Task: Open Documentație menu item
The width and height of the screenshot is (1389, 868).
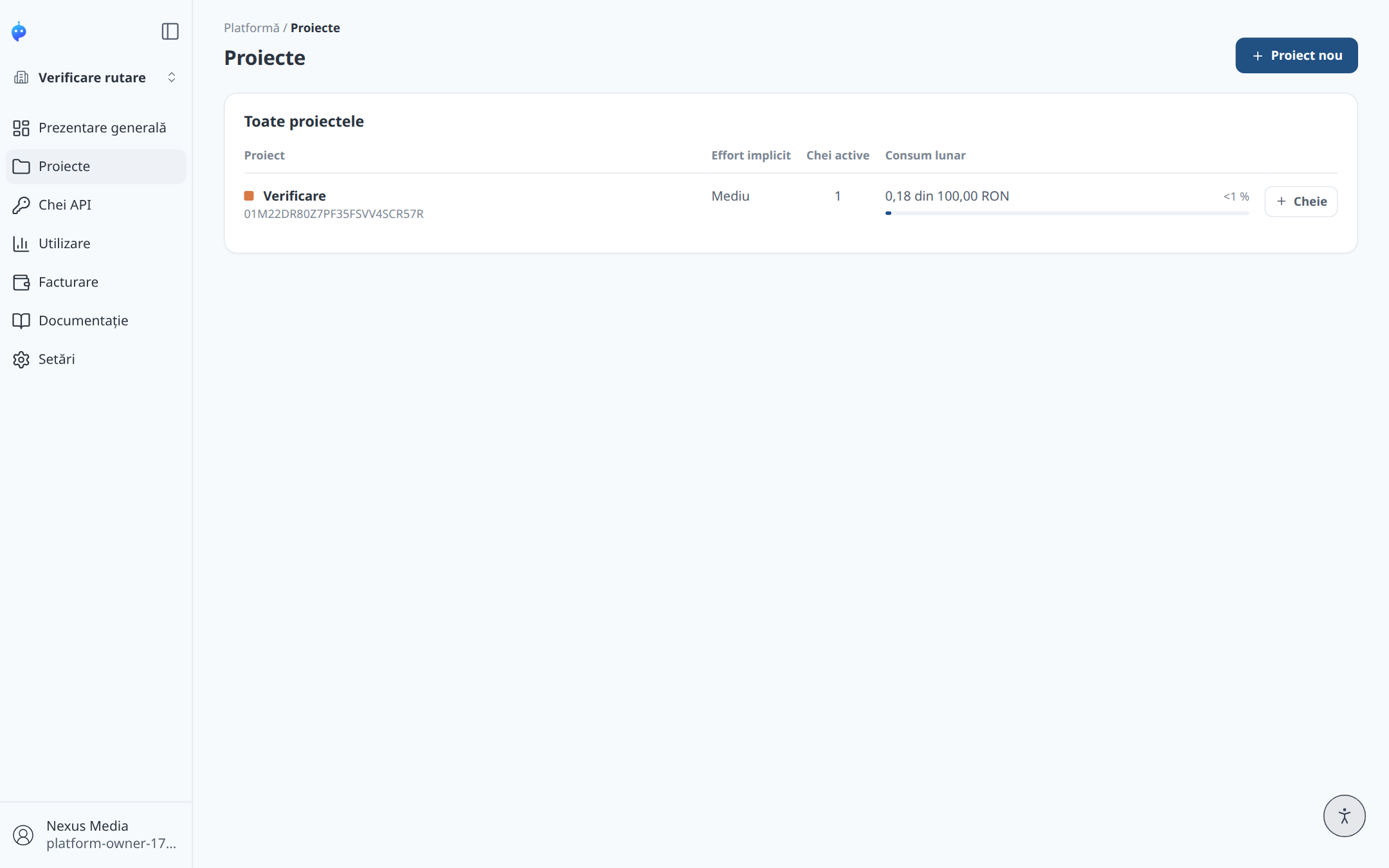Action: (x=96, y=321)
